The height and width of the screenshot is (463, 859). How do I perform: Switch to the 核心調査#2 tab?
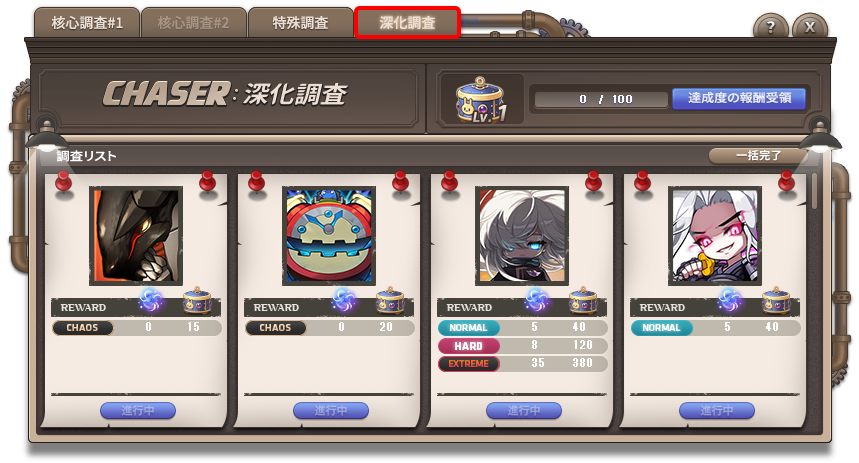coord(193,23)
